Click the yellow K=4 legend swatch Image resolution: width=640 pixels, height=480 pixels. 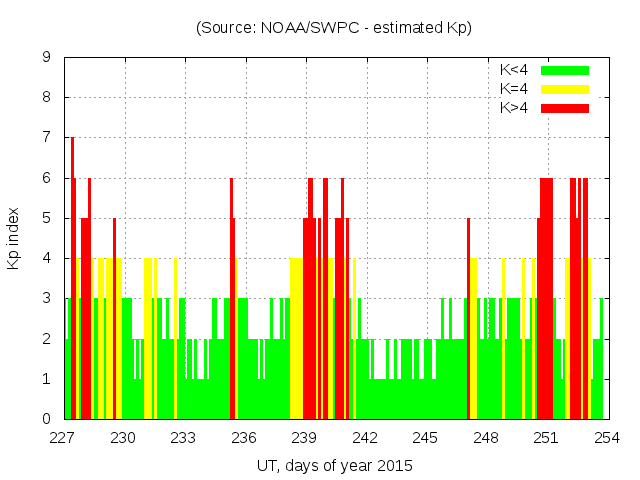[x=565, y=89]
